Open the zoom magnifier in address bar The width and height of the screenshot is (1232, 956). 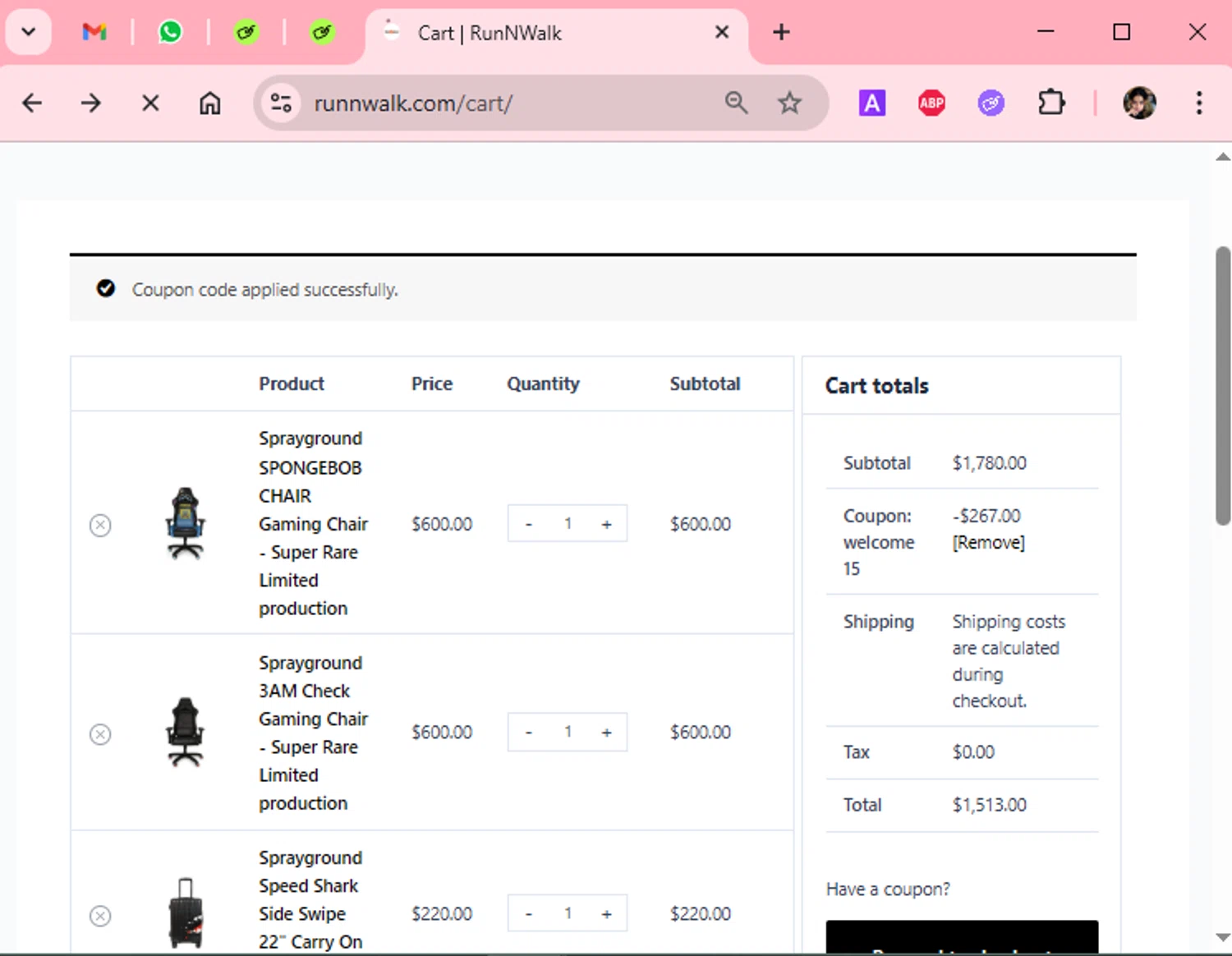[736, 103]
